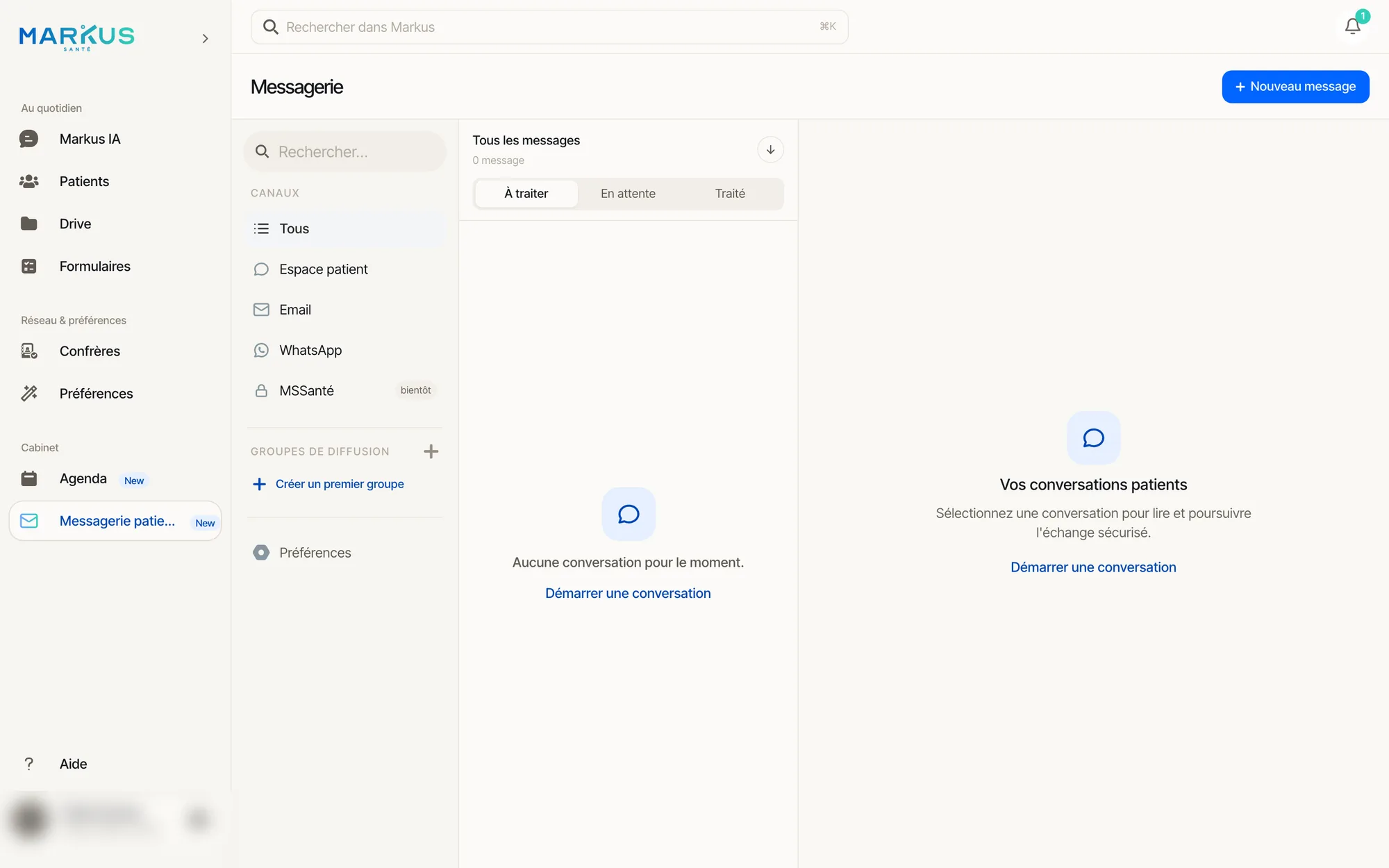The width and height of the screenshot is (1389, 868).
Task: Open the Drive folder icon
Action: pyautogui.click(x=28, y=224)
